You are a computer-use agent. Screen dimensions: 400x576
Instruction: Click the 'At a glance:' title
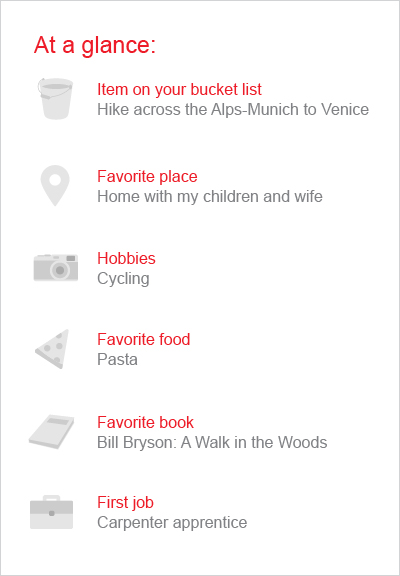(95, 45)
